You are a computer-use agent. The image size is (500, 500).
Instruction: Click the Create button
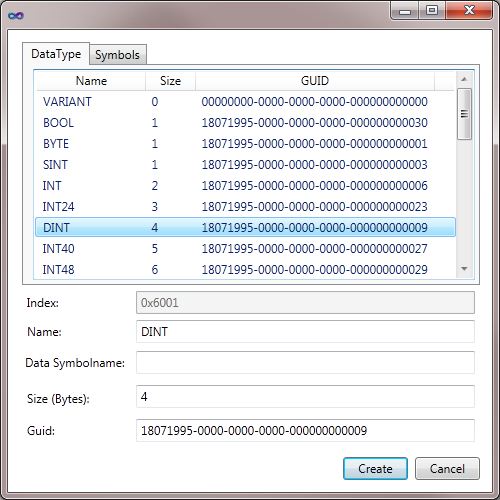click(x=375, y=468)
